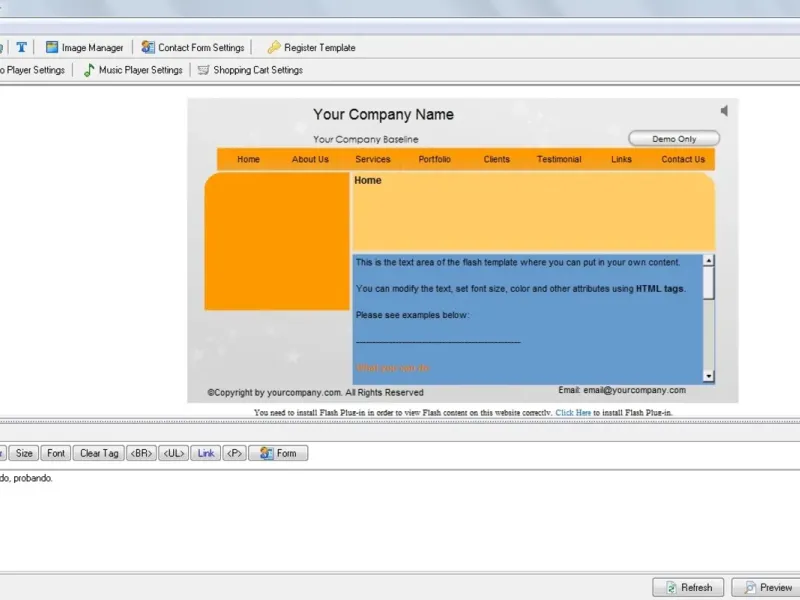Click the Preview button
The image size is (800, 600).
pos(768,588)
